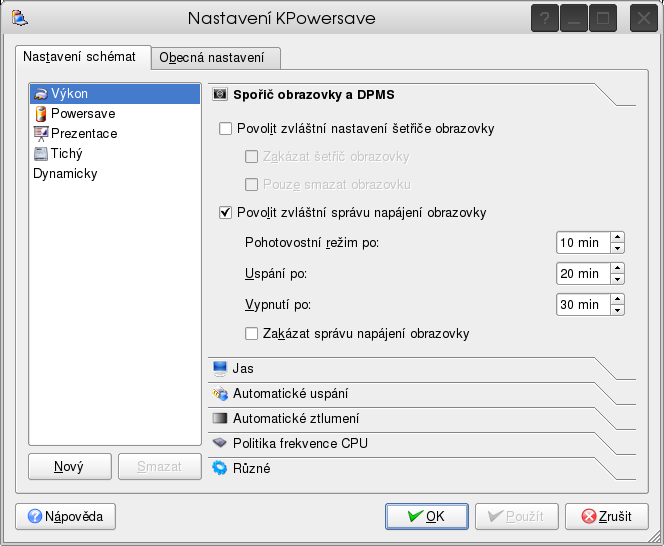Open Nápověda help button
This screenshot has width=664, height=546.
[x=65, y=516]
